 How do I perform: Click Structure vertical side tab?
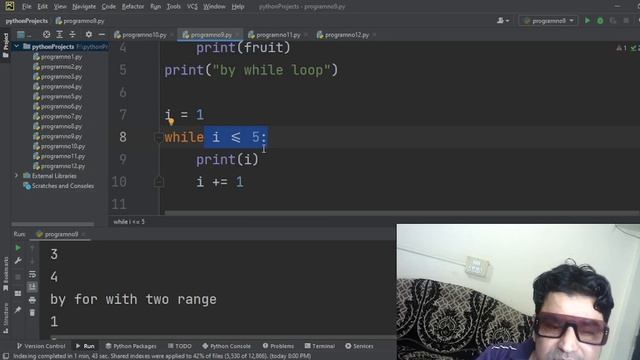pos(6,318)
